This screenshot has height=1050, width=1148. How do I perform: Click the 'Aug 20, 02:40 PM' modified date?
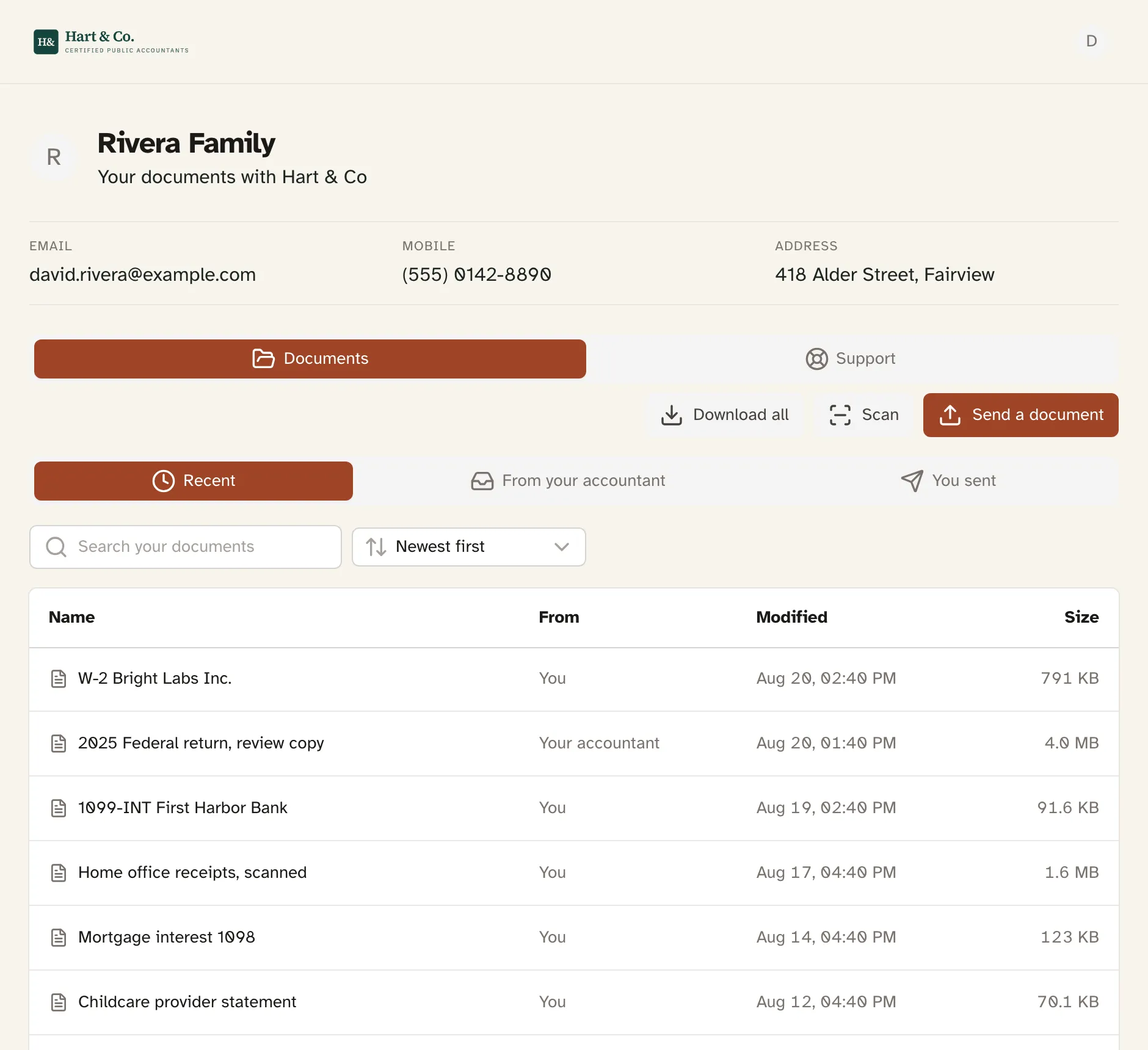pos(826,679)
